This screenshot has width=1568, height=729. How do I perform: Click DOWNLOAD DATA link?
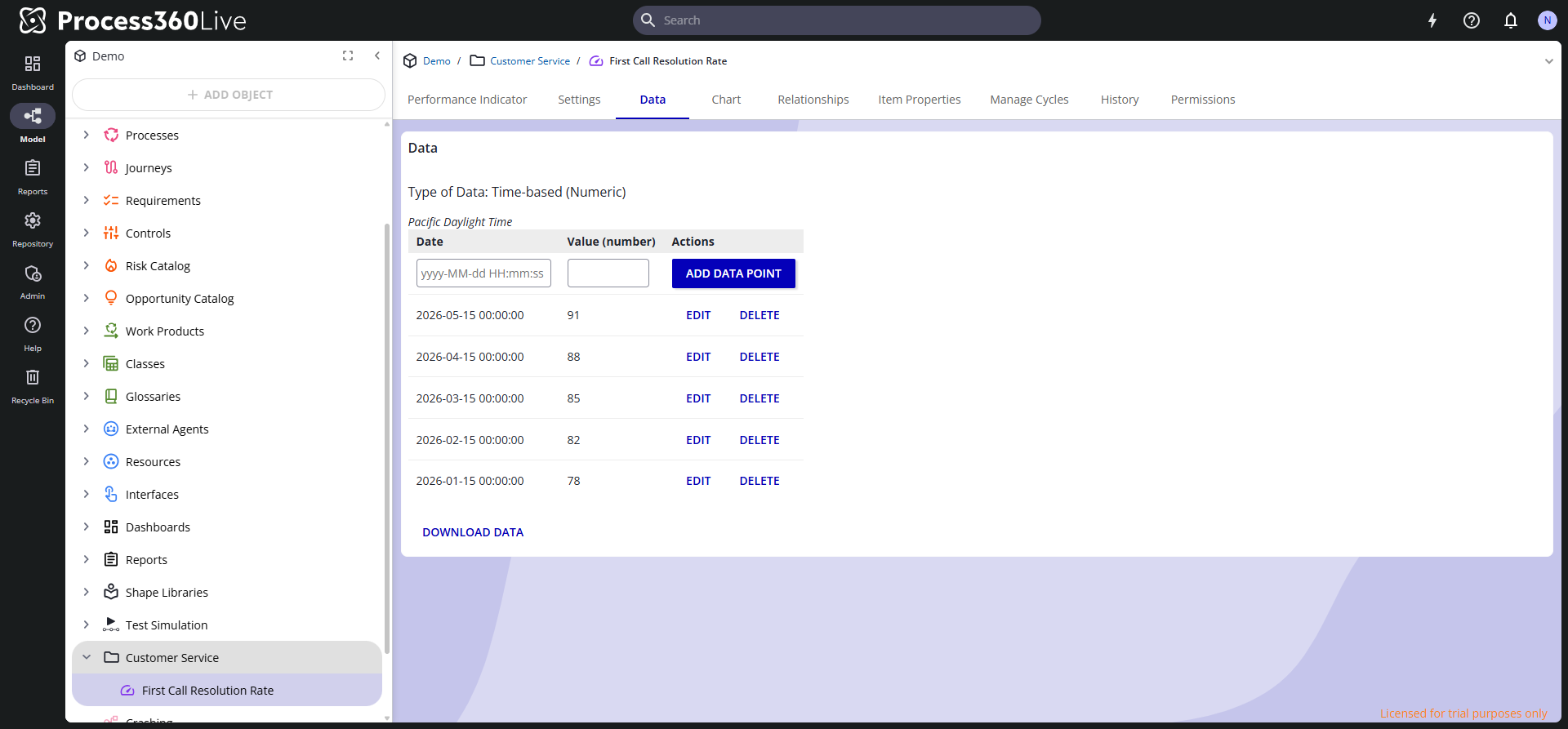click(x=473, y=532)
